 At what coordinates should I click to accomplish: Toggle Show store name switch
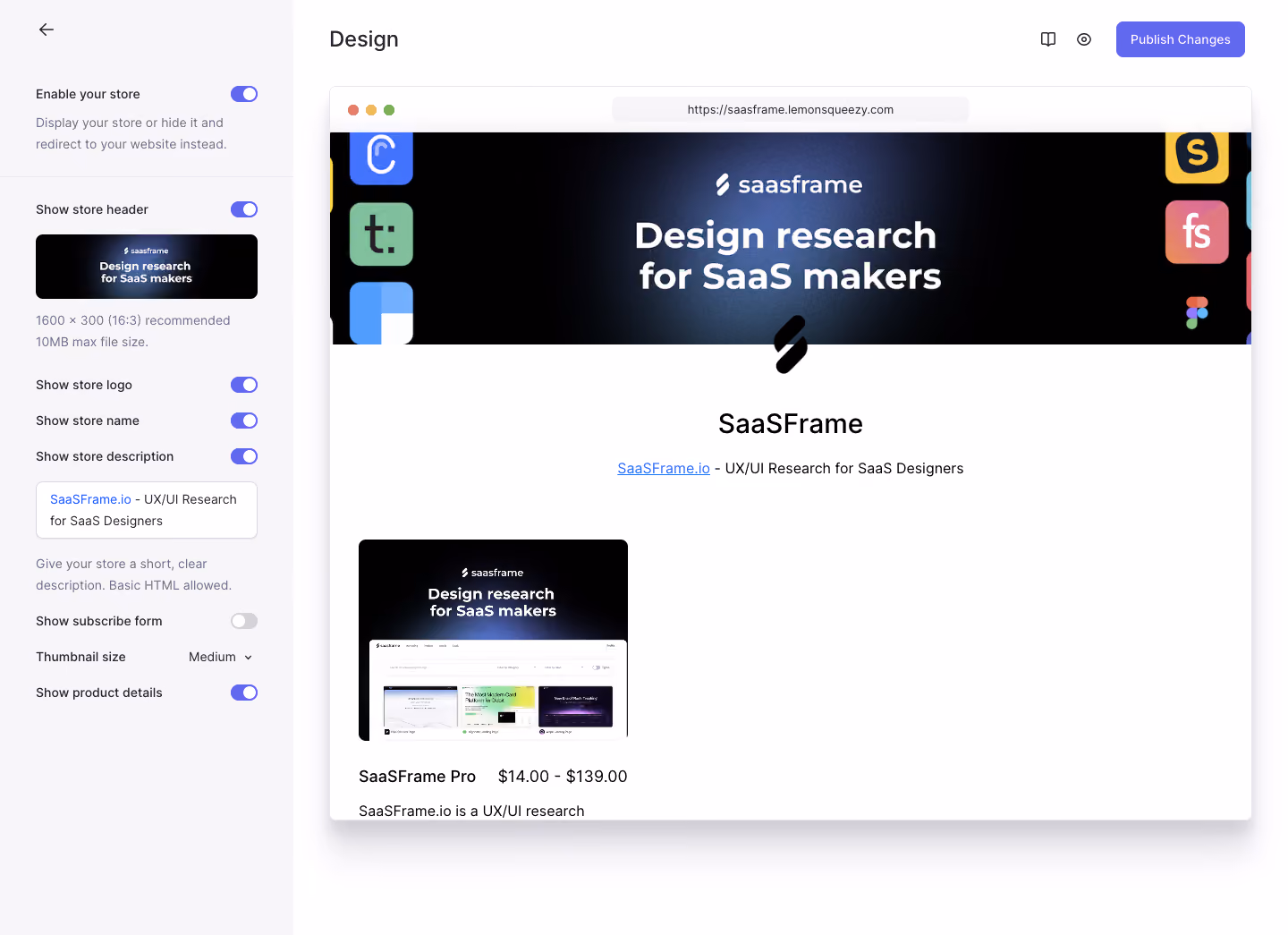[x=244, y=421]
